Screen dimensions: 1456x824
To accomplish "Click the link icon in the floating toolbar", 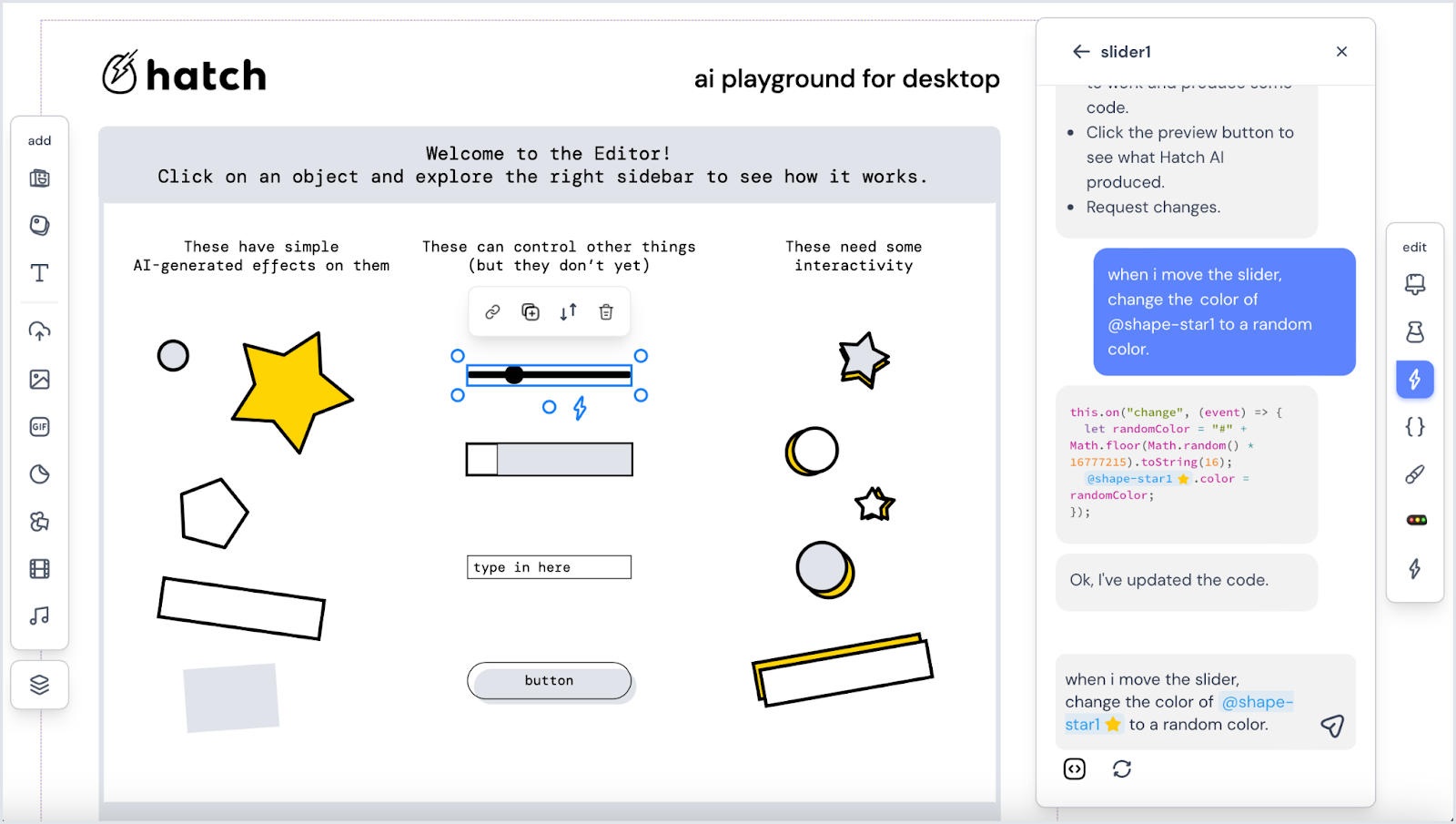I will tap(492, 311).
